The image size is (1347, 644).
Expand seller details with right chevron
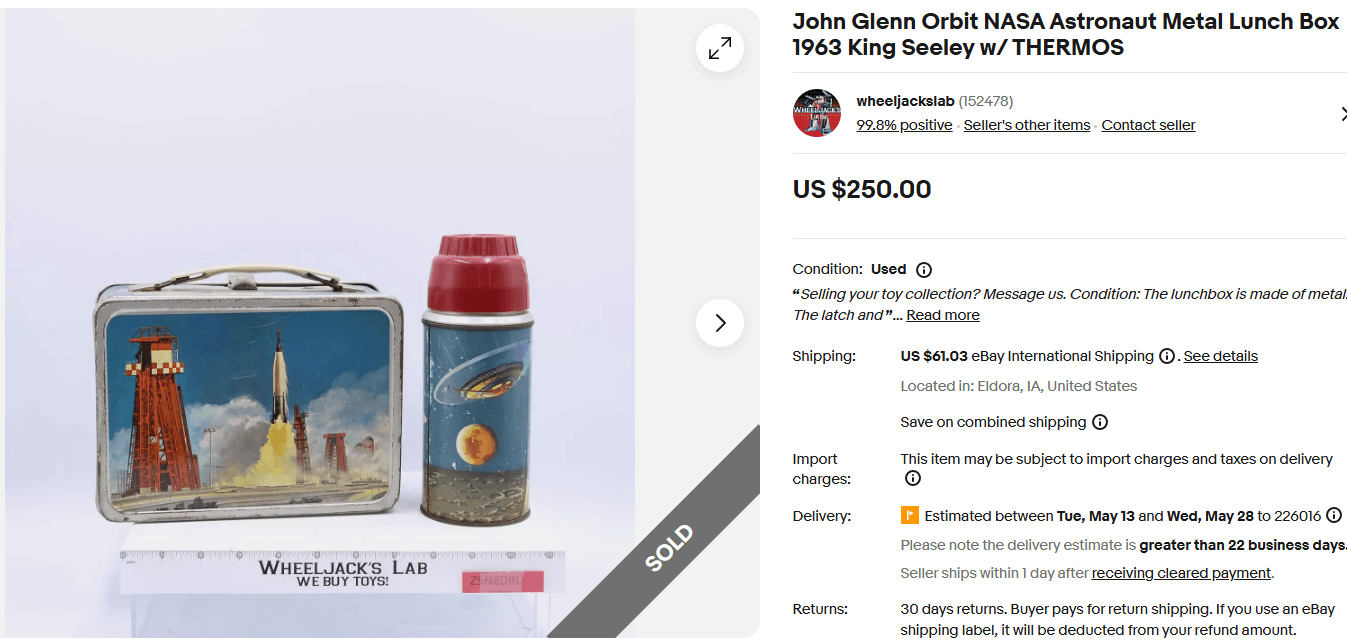tap(1342, 114)
